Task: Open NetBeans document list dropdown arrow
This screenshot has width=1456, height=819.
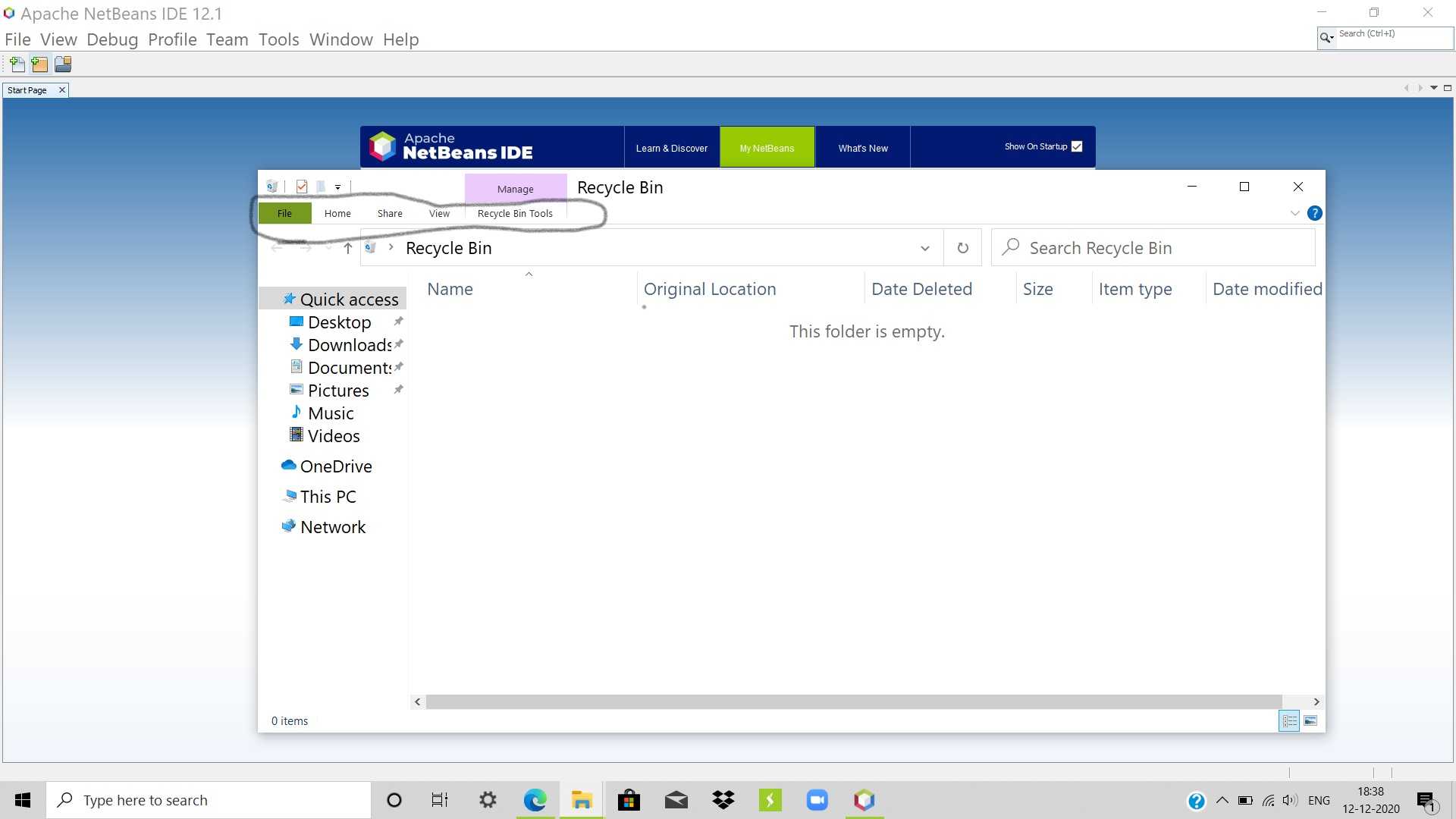Action: point(1434,88)
